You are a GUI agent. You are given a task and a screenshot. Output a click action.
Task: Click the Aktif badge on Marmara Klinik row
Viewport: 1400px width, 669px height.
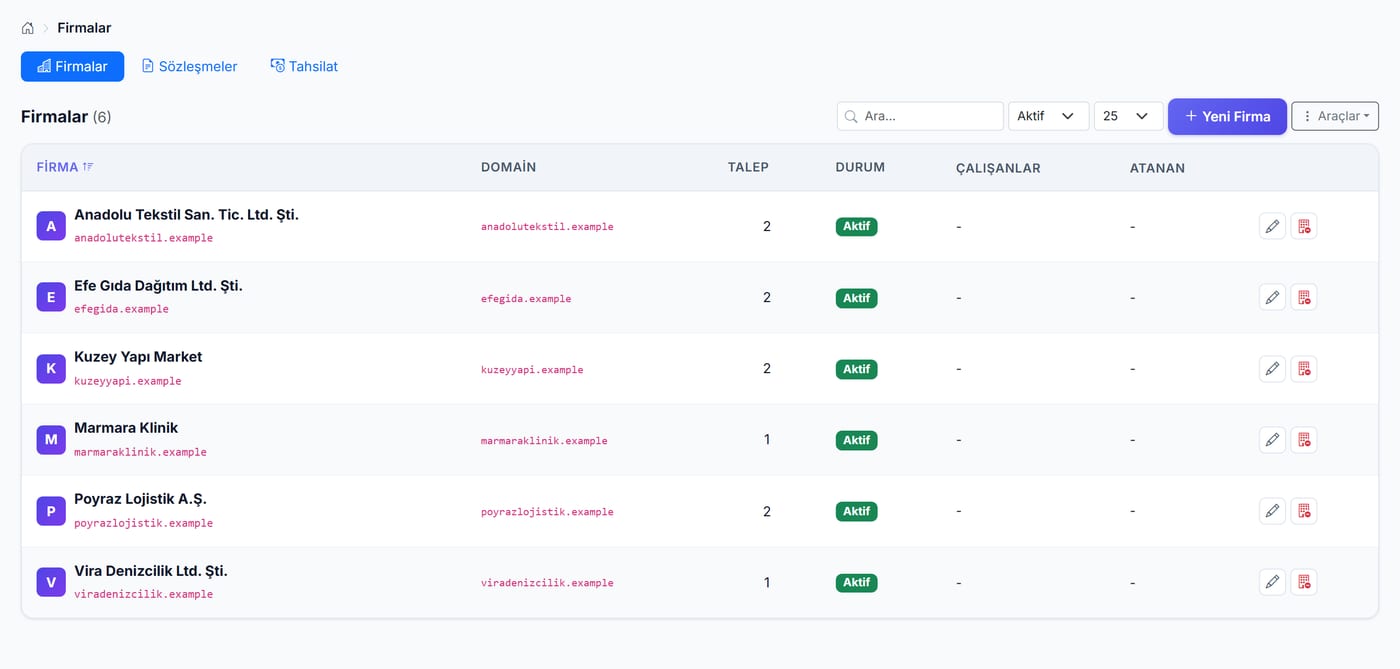pyautogui.click(x=856, y=440)
